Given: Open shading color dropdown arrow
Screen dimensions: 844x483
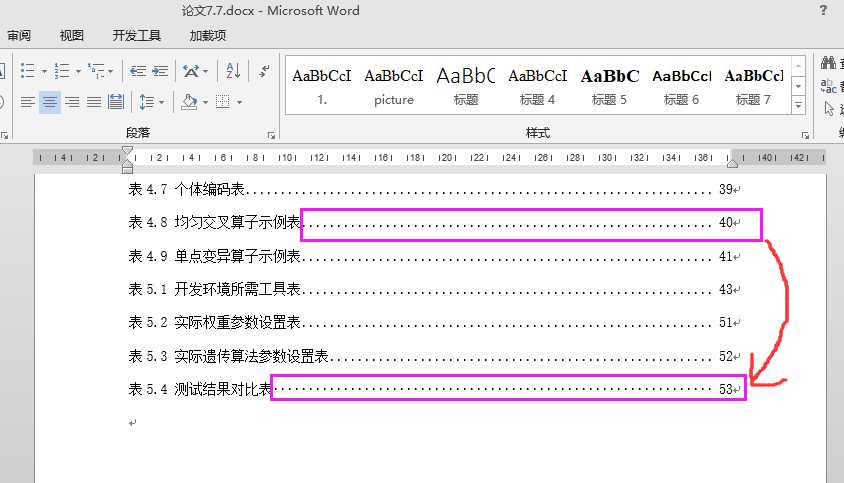Looking at the screenshot, I should (206, 102).
